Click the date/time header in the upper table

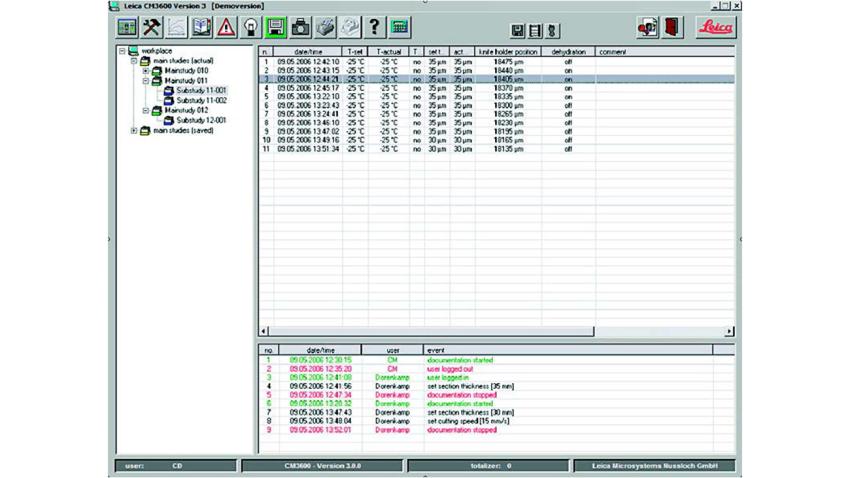tap(308, 52)
